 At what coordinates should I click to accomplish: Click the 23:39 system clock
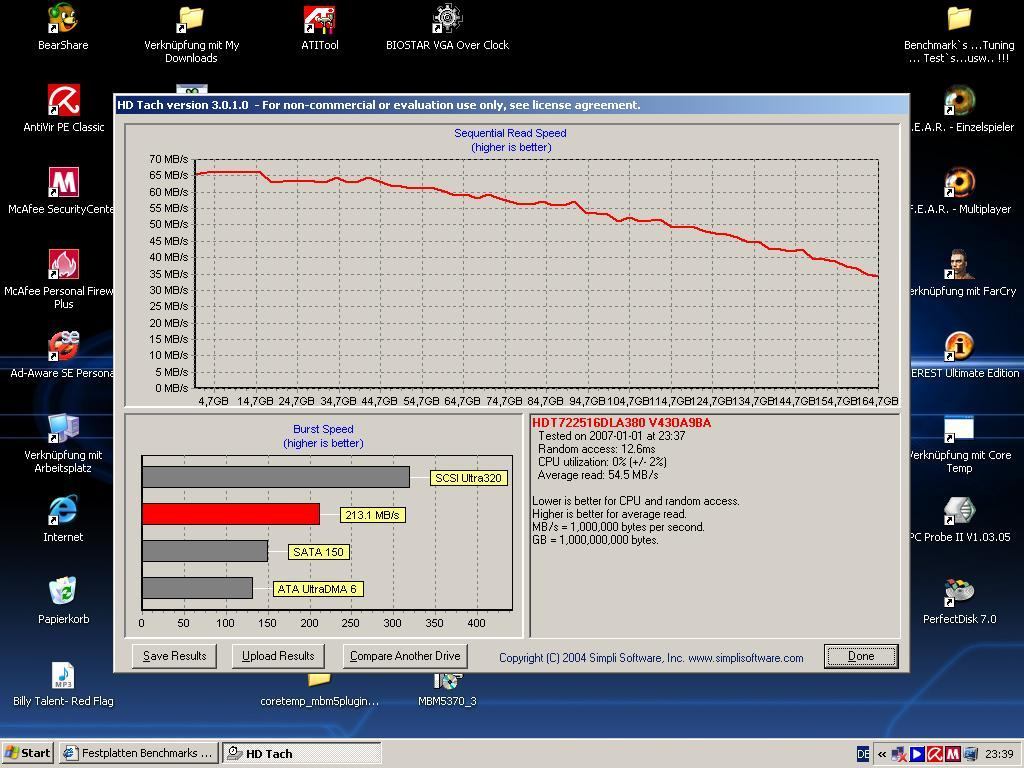(x=999, y=754)
